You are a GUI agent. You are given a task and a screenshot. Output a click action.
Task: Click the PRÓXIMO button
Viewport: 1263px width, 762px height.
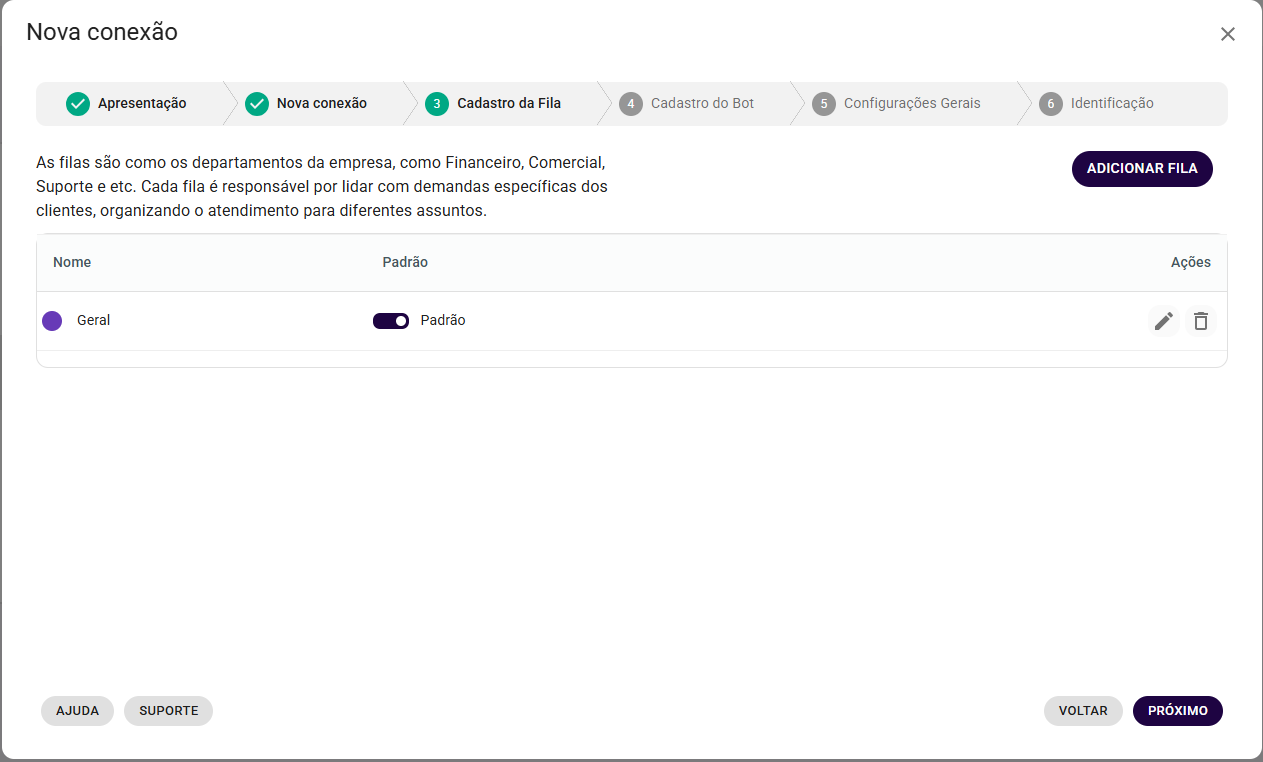point(1177,711)
